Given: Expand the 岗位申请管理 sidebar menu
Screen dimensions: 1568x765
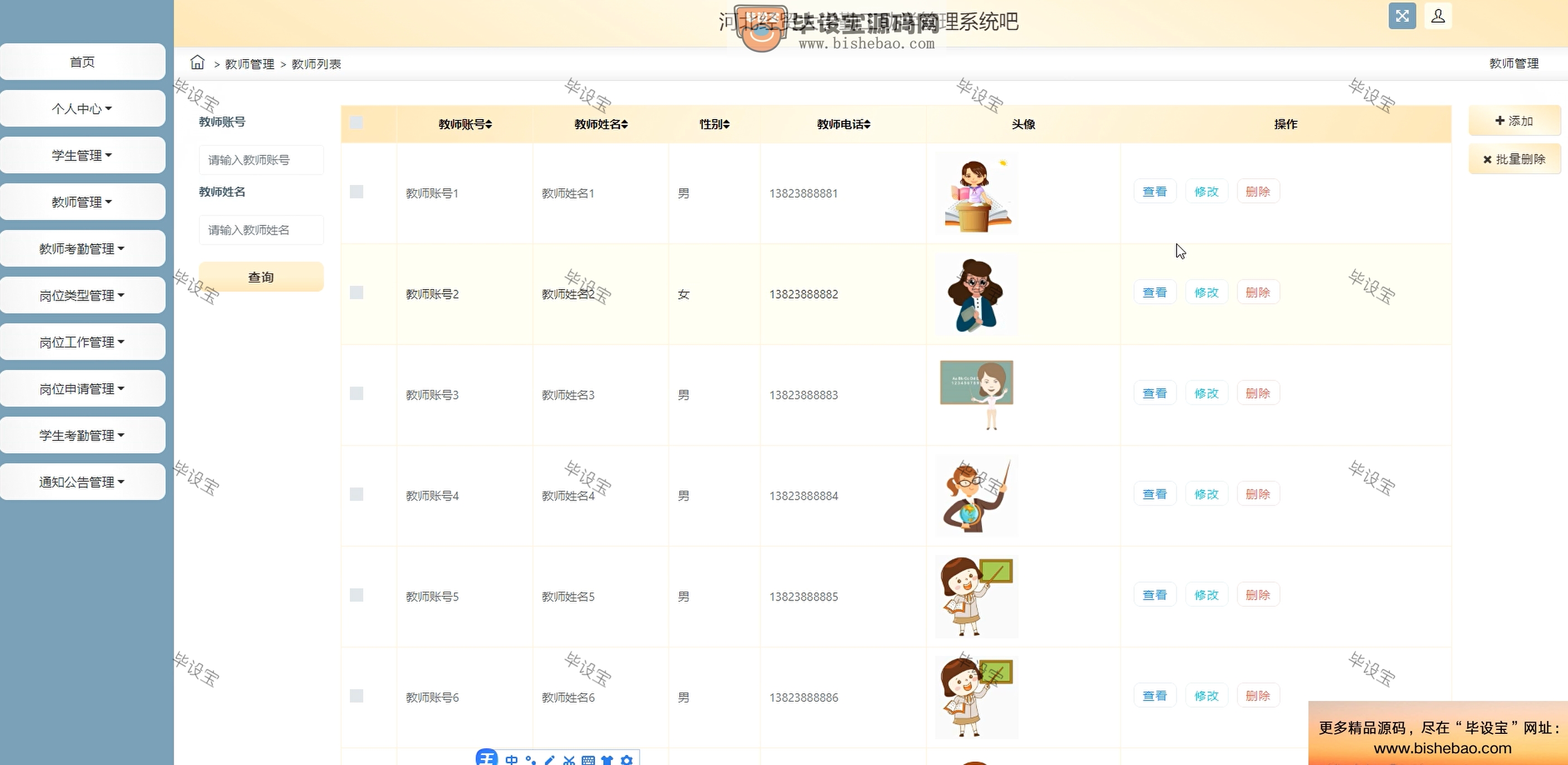Looking at the screenshot, I should click(x=82, y=388).
